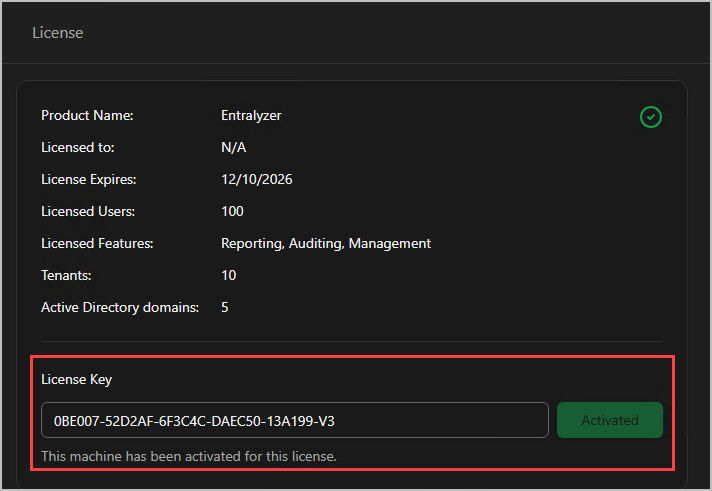Click the License section header
Viewport: 712px width, 491px height.
pyautogui.click(x=58, y=33)
